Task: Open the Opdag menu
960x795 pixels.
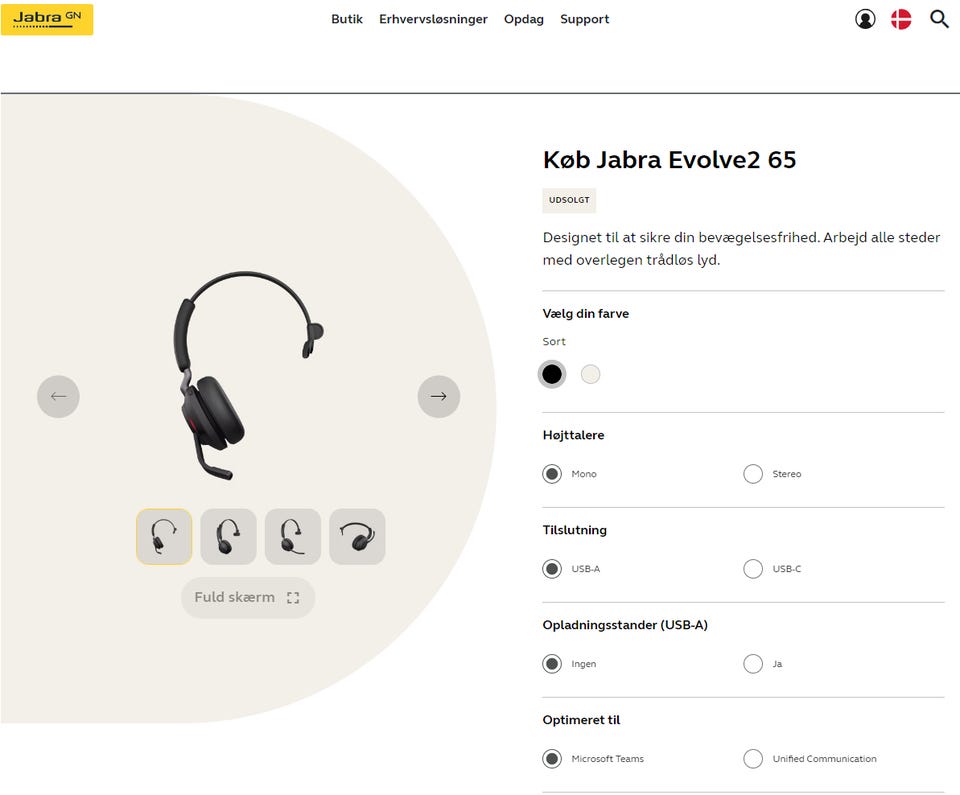Action: pyautogui.click(x=524, y=19)
